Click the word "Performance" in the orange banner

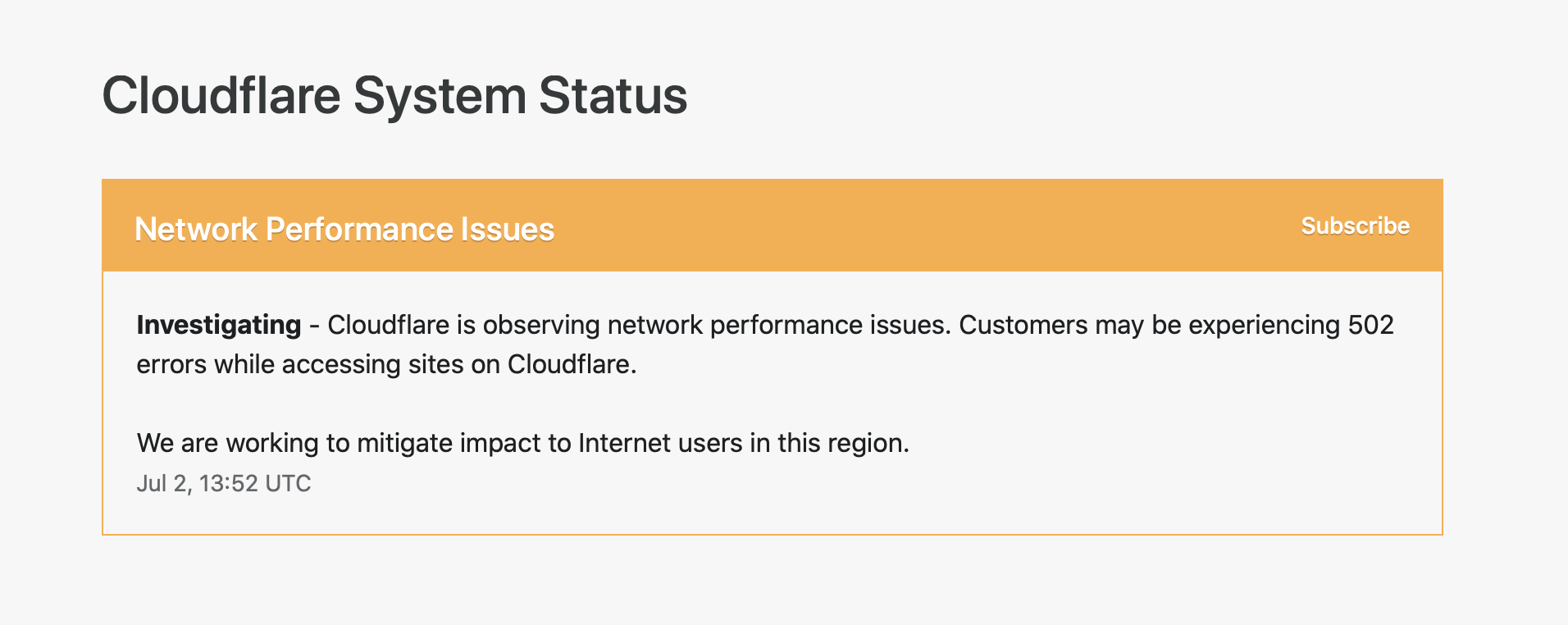pyautogui.click(x=358, y=230)
